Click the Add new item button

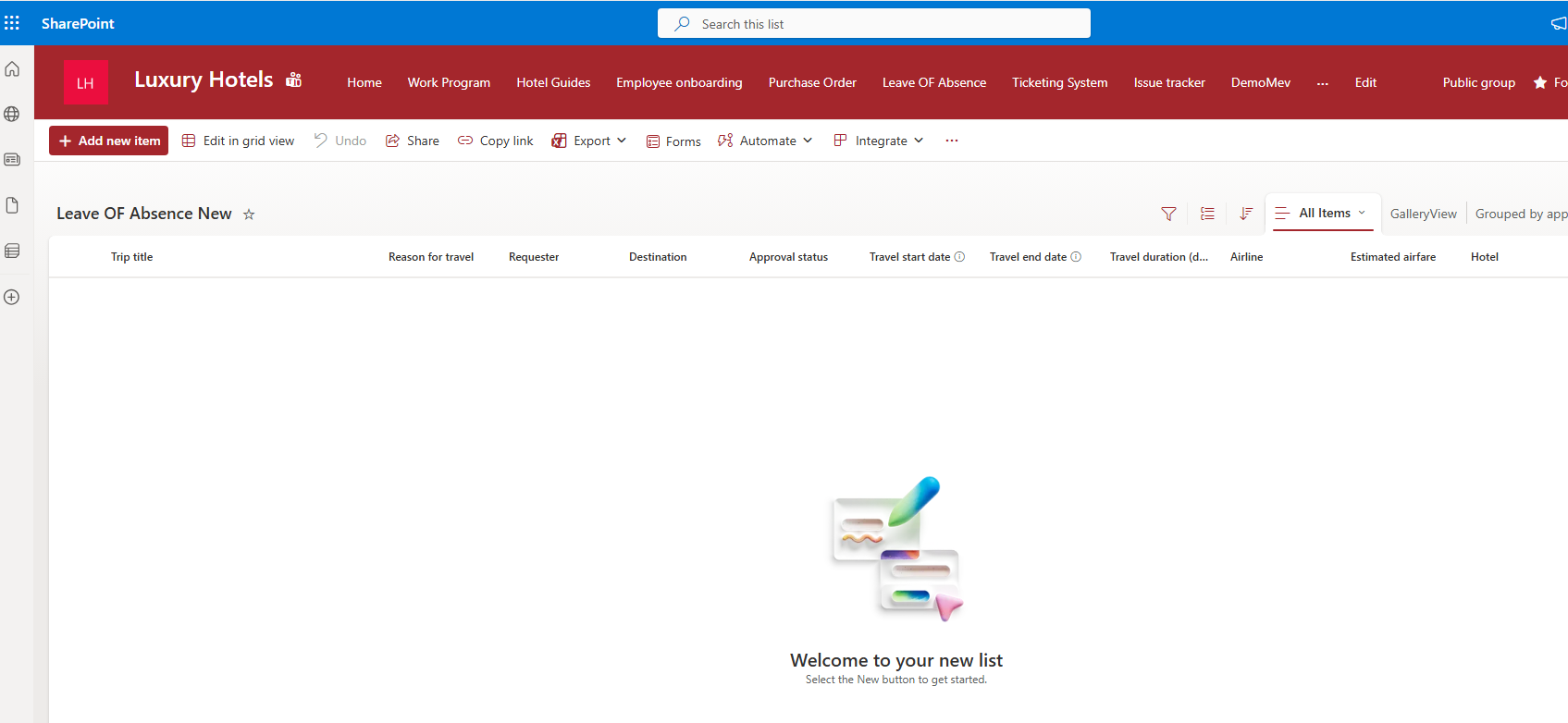pyautogui.click(x=109, y=141)
